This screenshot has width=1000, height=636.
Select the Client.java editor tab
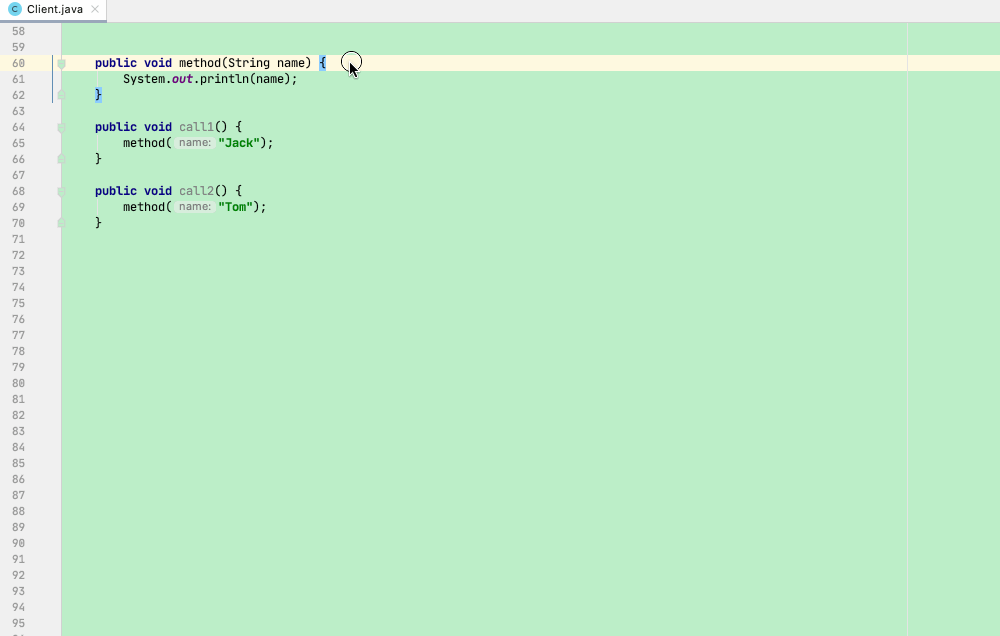pyautogui.click(x=54, y=10)
